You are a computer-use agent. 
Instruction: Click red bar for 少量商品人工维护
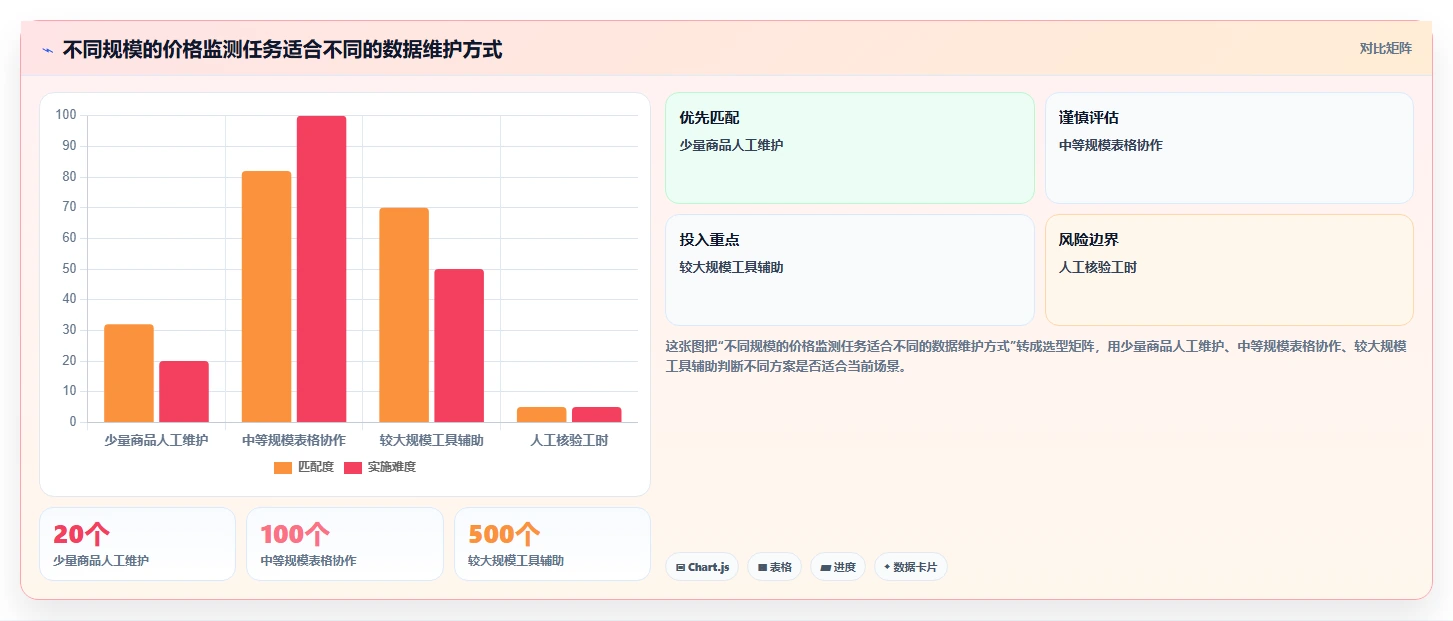click(x=184, y=391)
